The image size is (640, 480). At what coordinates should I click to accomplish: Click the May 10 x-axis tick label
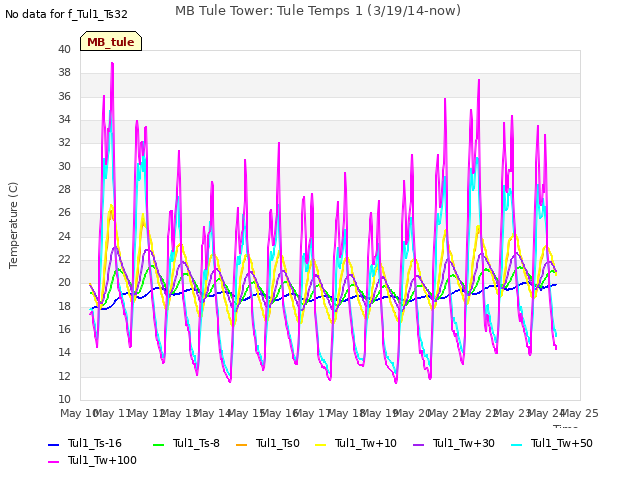tap(79, 413)
